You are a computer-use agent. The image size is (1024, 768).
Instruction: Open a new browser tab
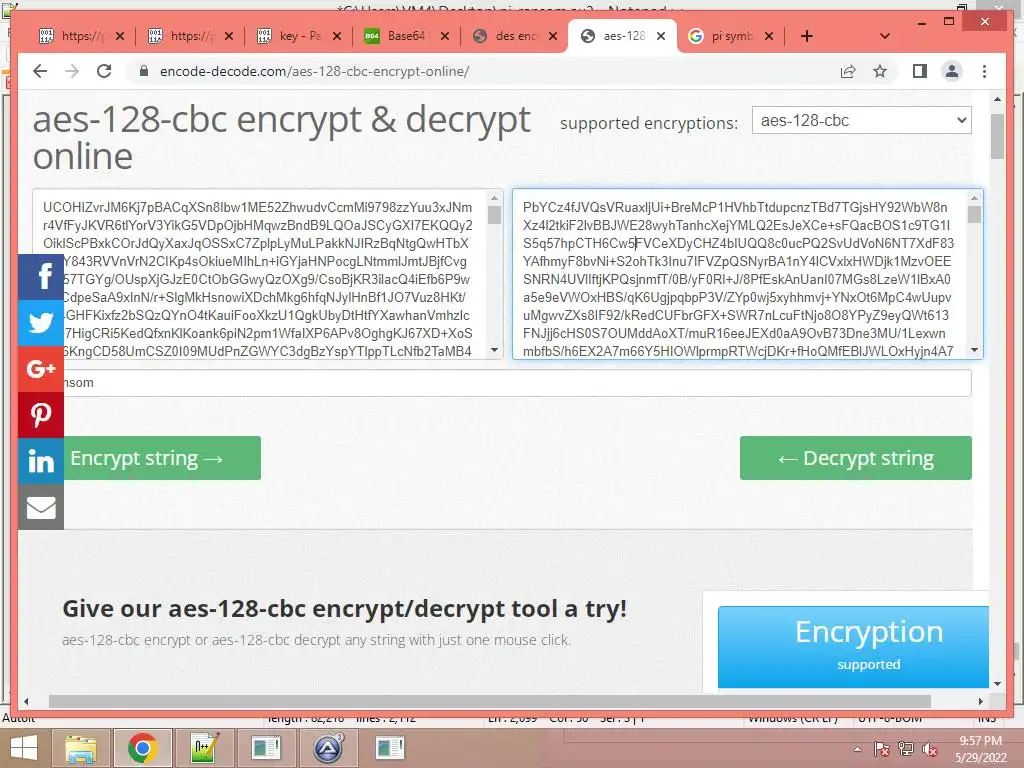[807, 36]
